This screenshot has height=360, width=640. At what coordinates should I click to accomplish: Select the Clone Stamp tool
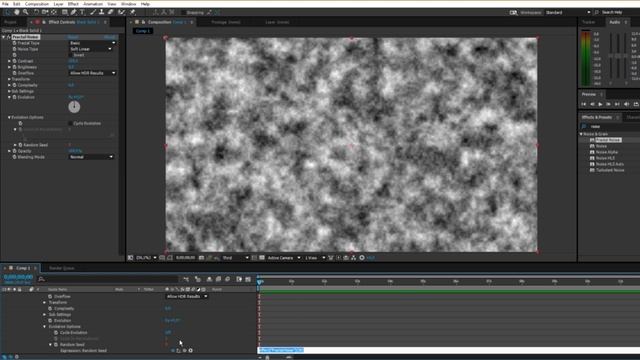pyautogui.click(x=101, y=12)
